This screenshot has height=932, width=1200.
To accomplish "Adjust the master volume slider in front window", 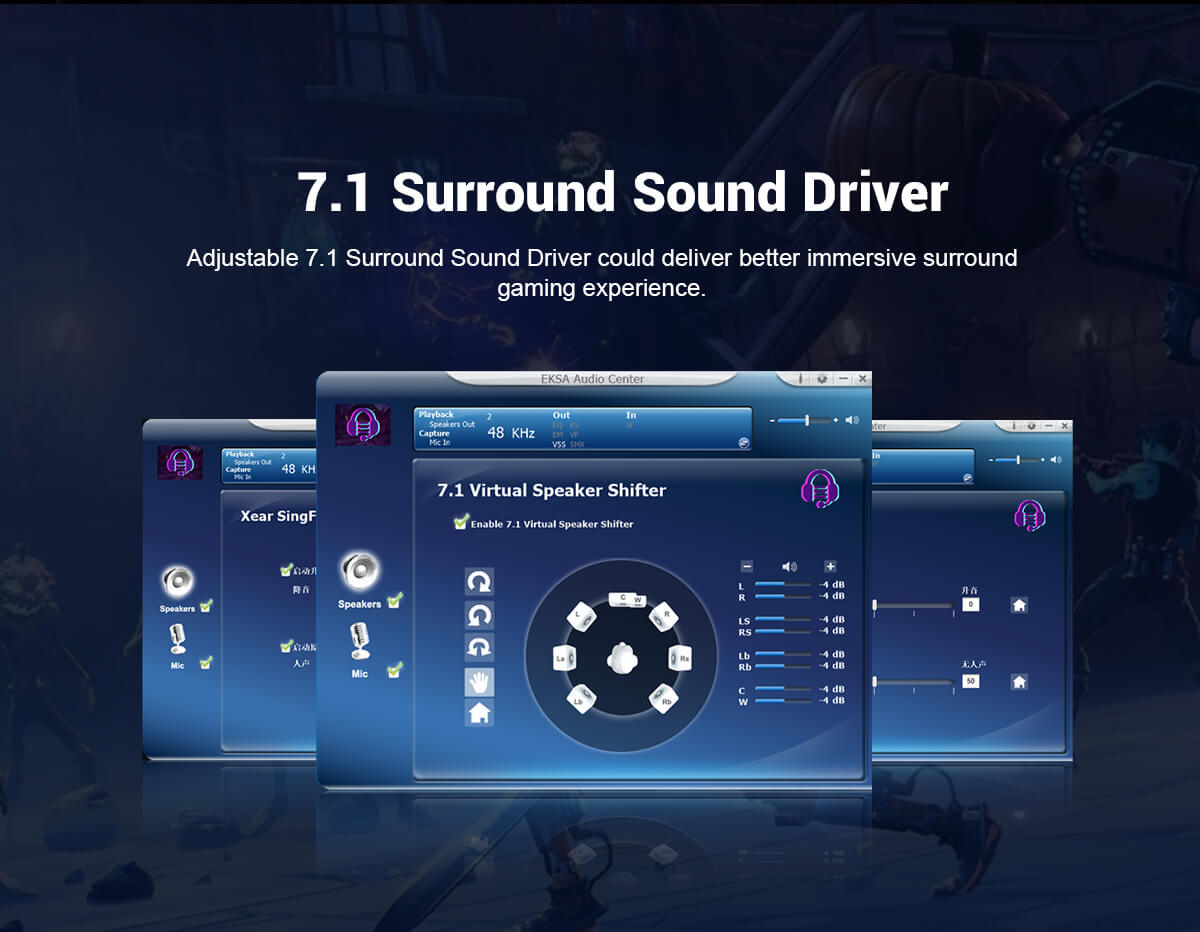I will click(805, 420).
